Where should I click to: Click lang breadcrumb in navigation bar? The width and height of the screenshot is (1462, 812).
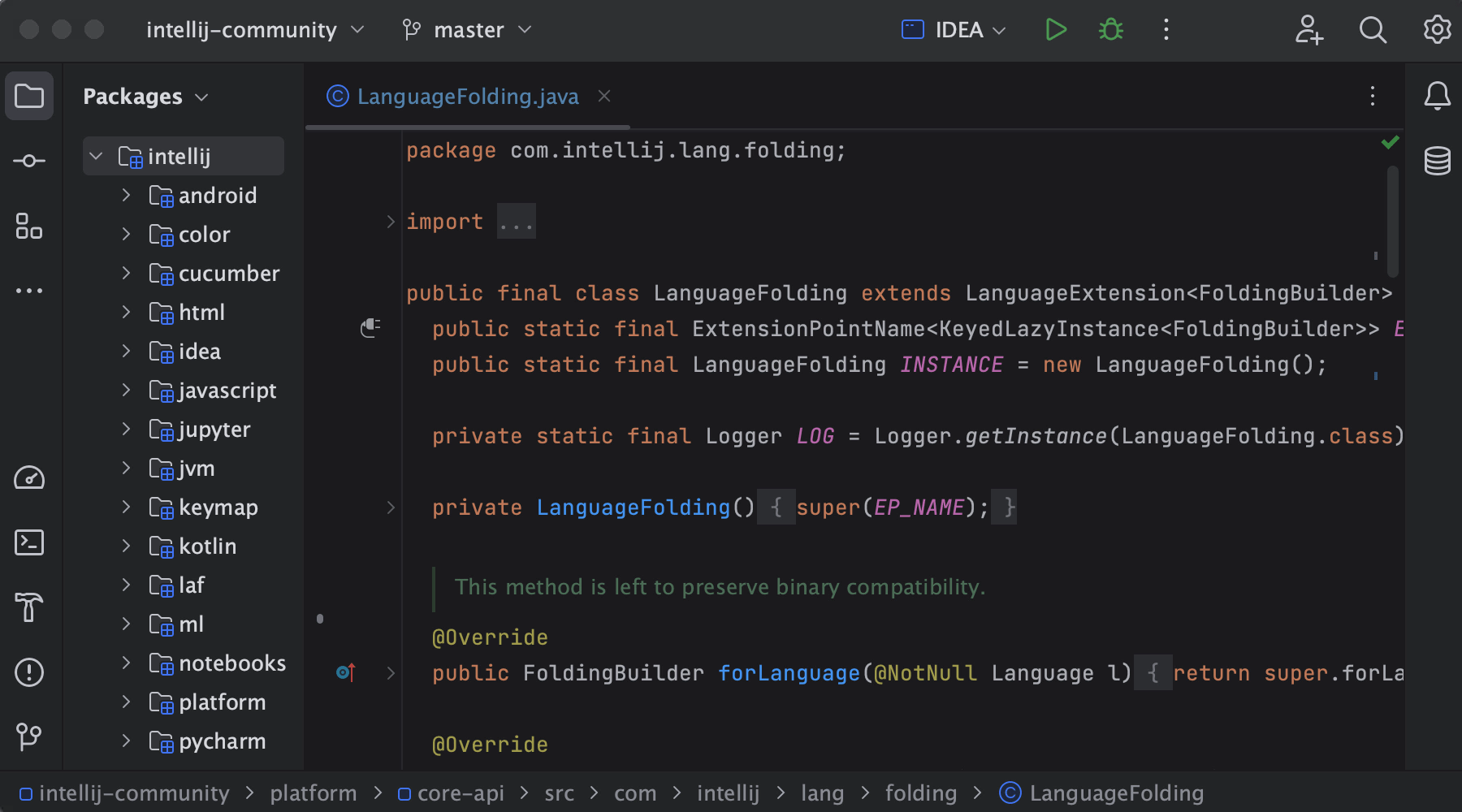coord(822,793)
